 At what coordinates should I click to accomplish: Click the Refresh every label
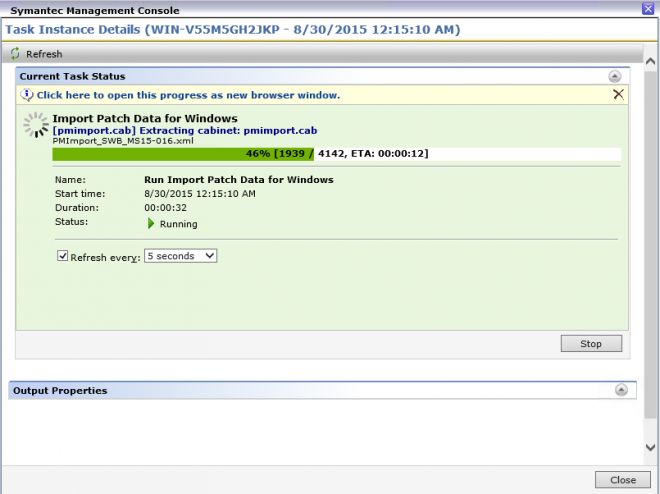(x=105, y=258)
